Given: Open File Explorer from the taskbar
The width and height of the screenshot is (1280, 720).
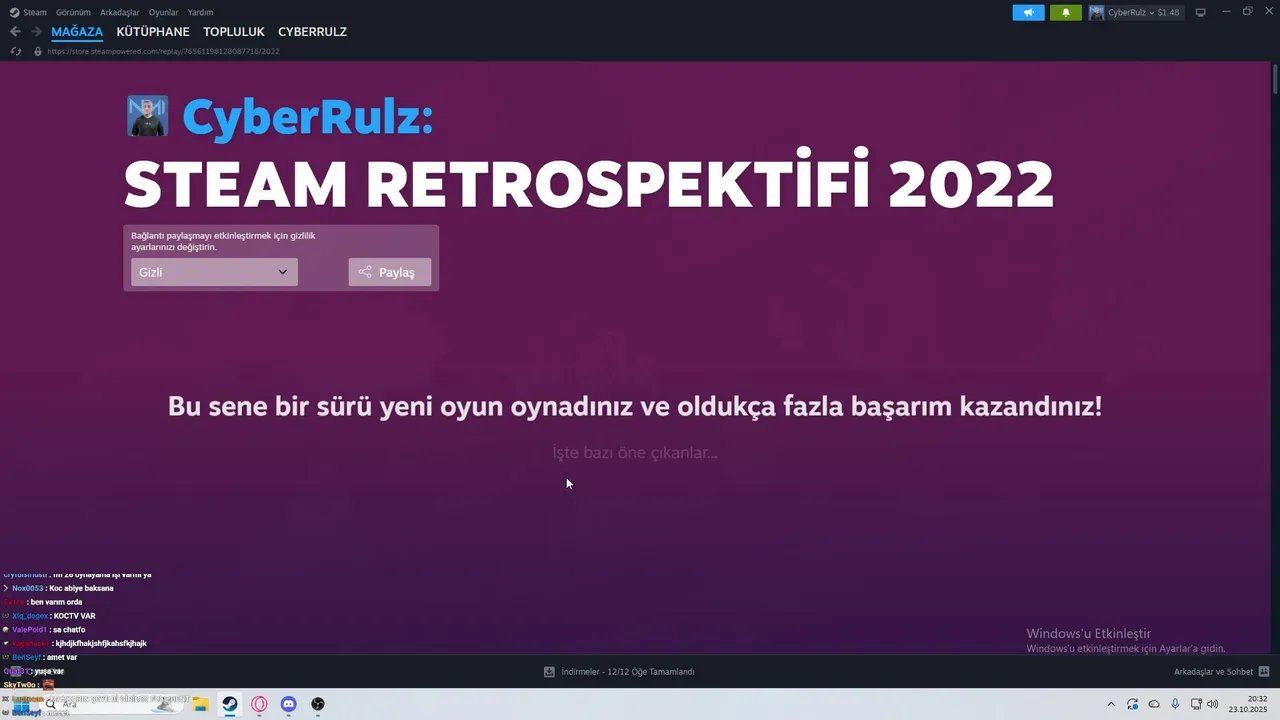Looking at the screenshot, I should coord(200,704).
